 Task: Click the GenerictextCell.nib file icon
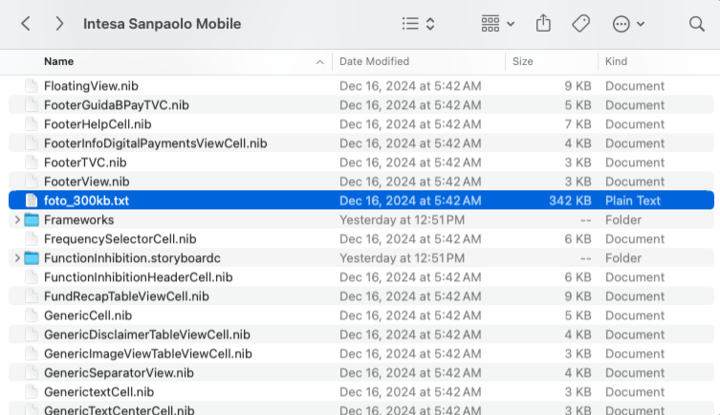(x=31, y=392)
